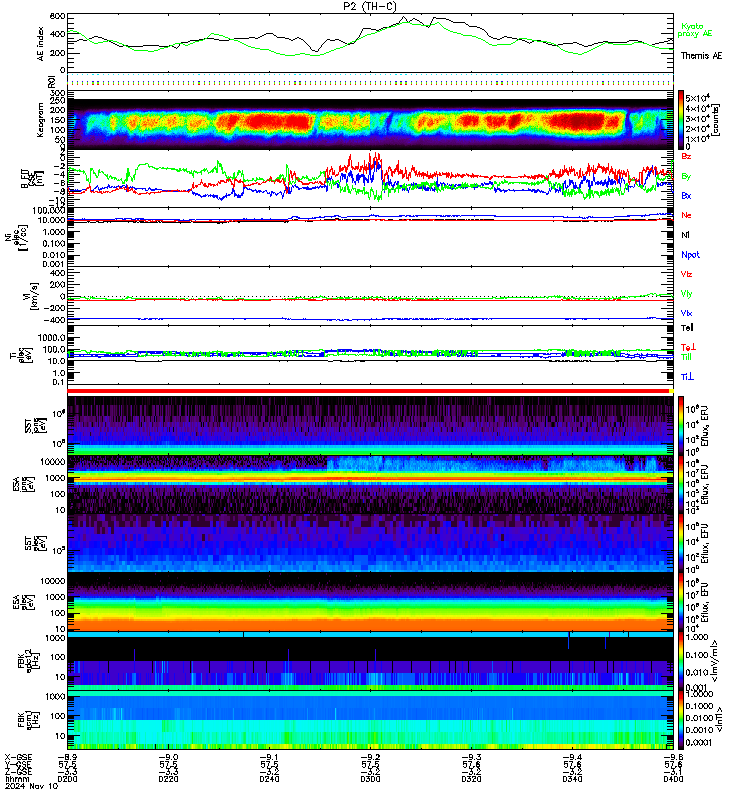
Task: Click the "1000.0" tick on the temperature axis
Action: coord(52,338)
